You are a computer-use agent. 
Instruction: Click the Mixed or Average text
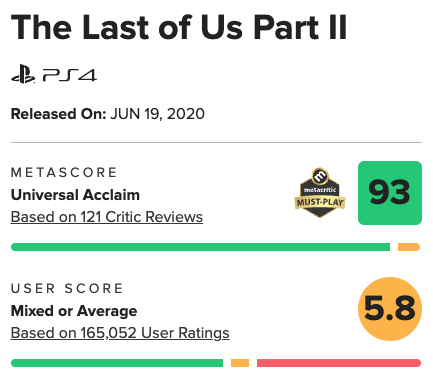click(74, 311)
